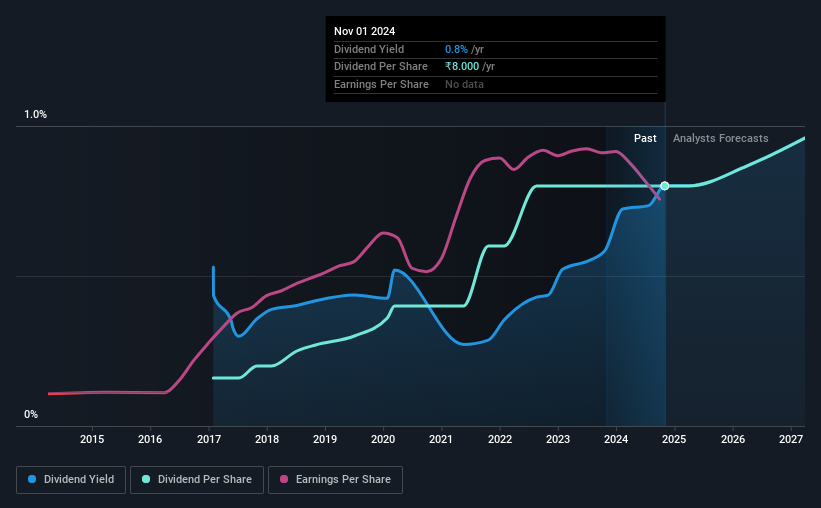
Task: Click the Analysts Forecasts label
Action: [x=720, y=138]
